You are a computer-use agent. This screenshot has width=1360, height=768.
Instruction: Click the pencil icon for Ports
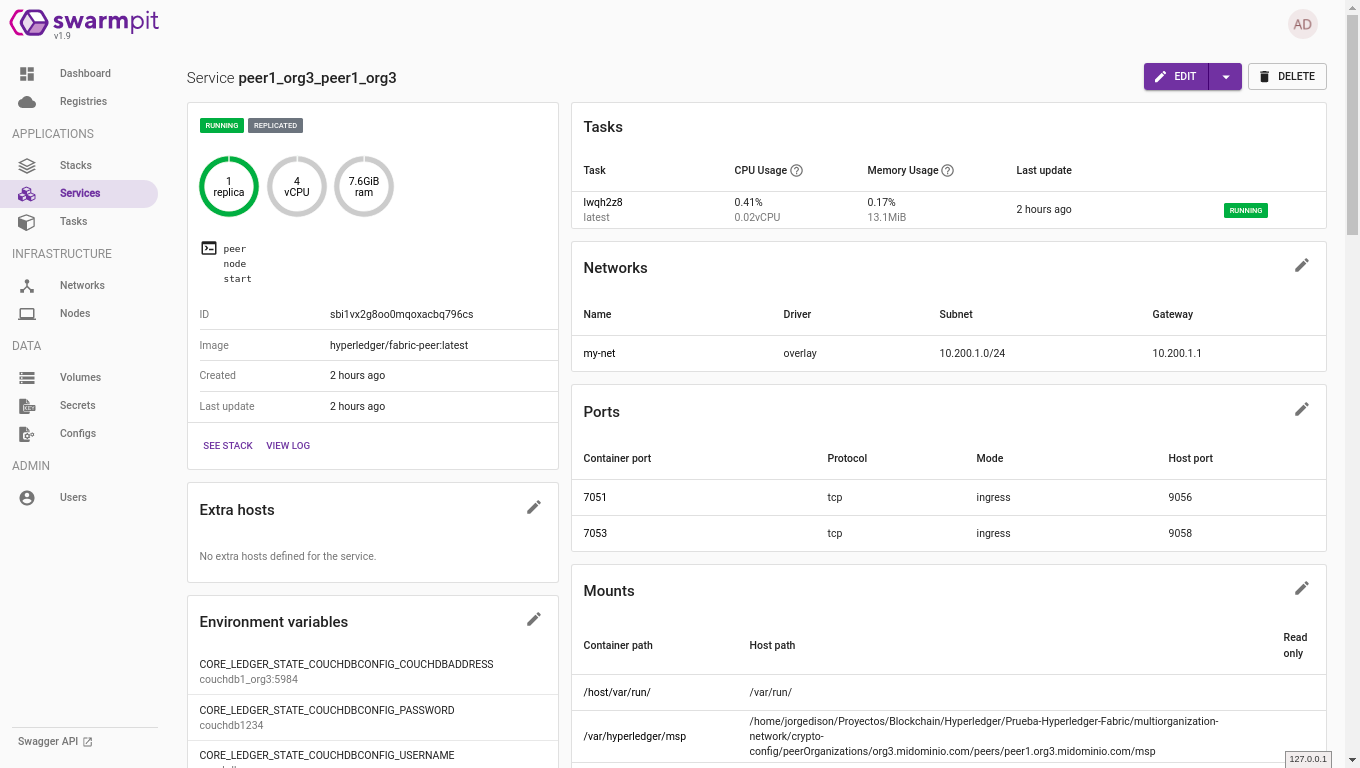[x=1301, y=409]
